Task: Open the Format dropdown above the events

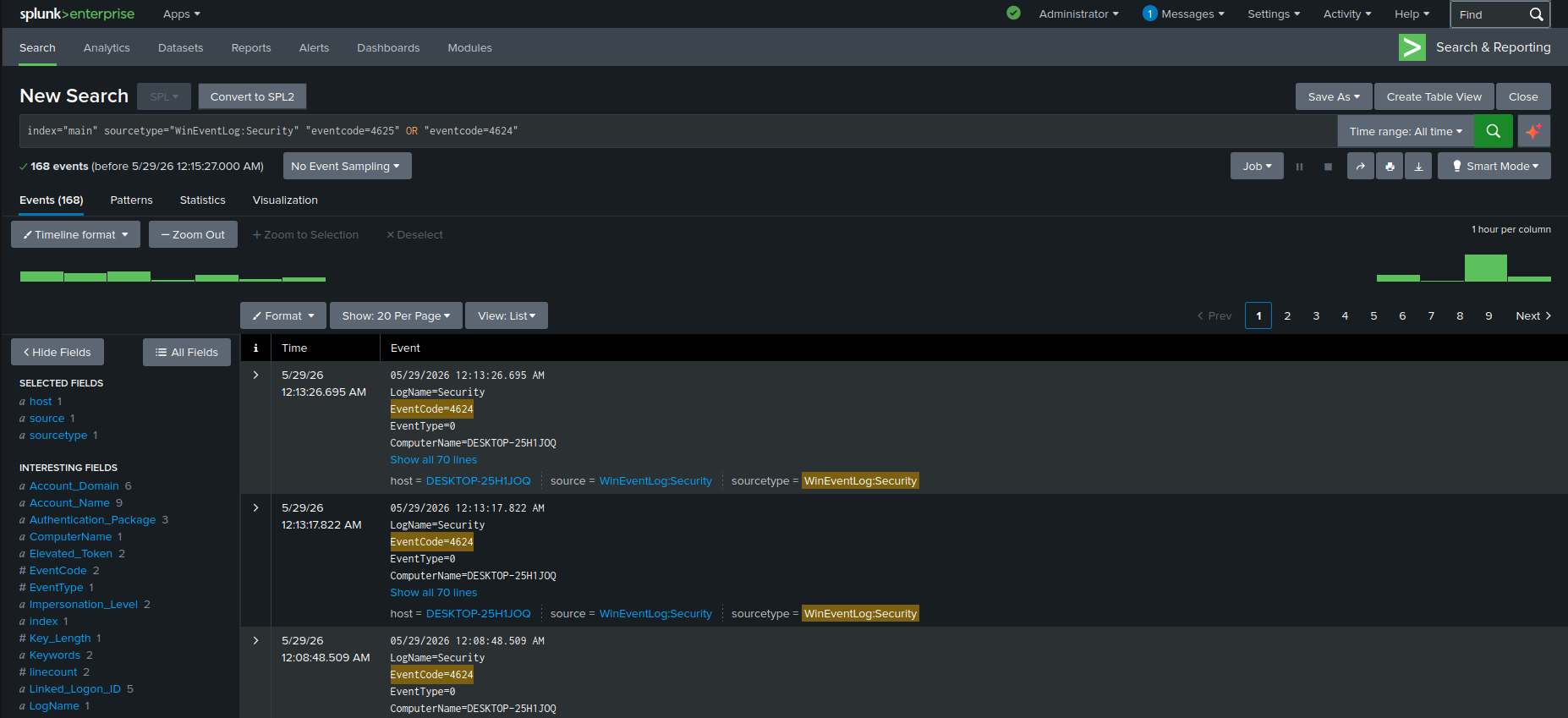Action: [x=283, y=315]
